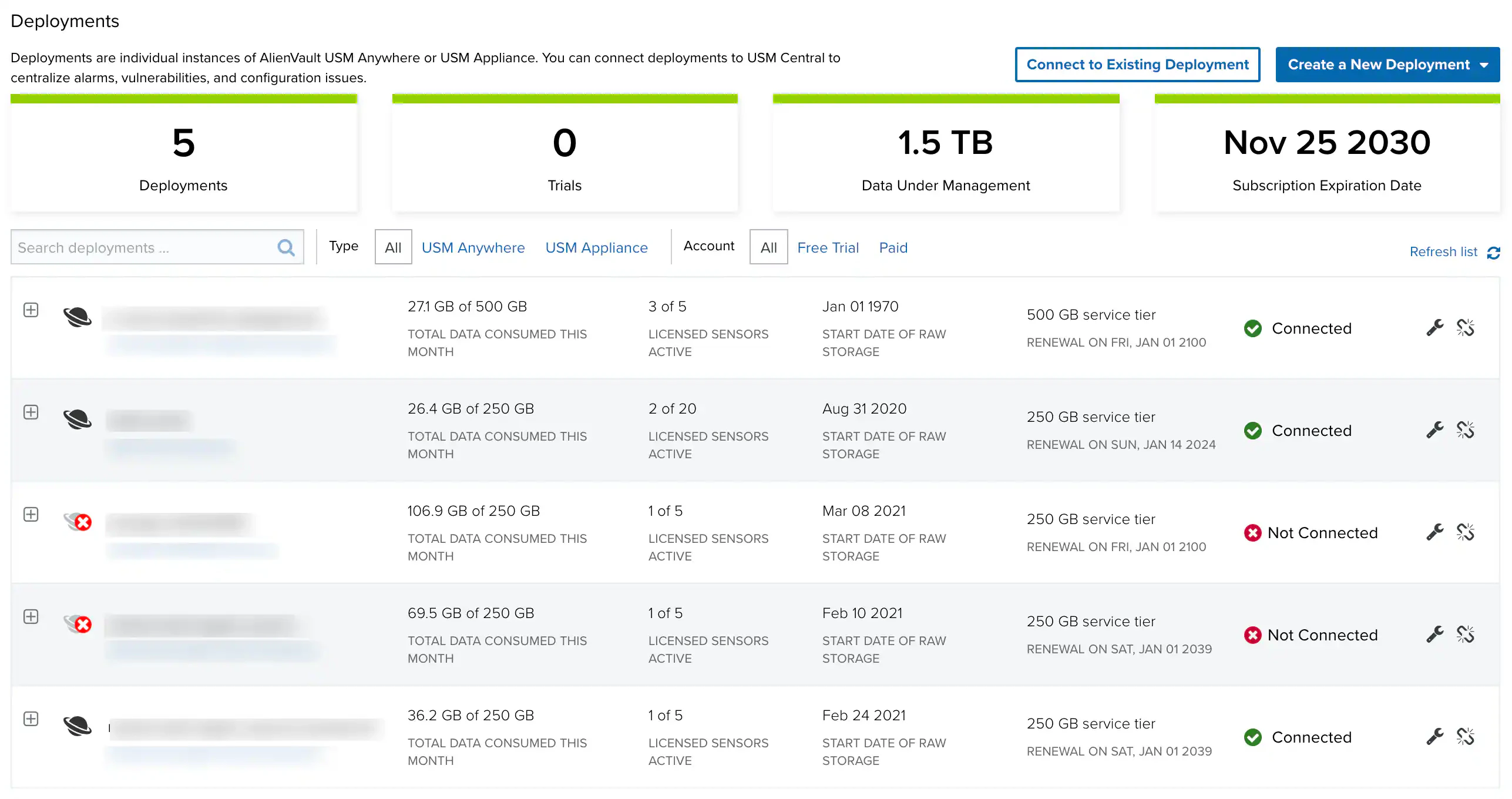Filter by USM Anywhere type
This screenshot has width=1512, height=799.
click(x=473, y=247)
